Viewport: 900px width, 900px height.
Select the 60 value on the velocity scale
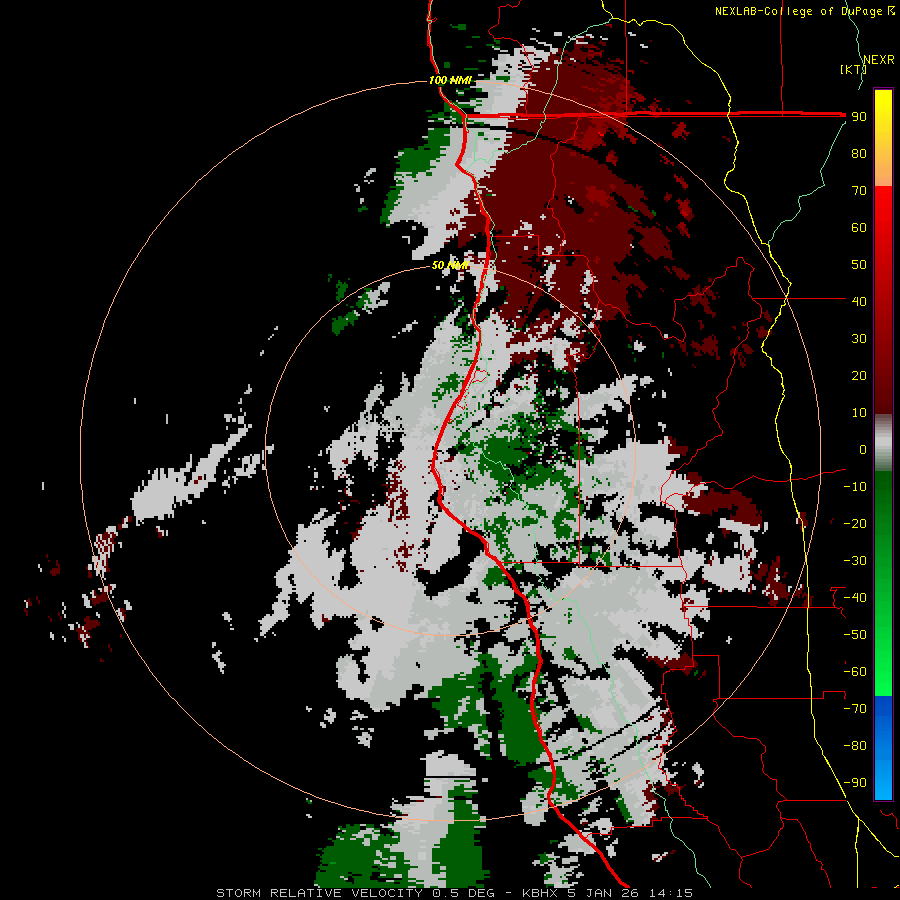[859, 227]
